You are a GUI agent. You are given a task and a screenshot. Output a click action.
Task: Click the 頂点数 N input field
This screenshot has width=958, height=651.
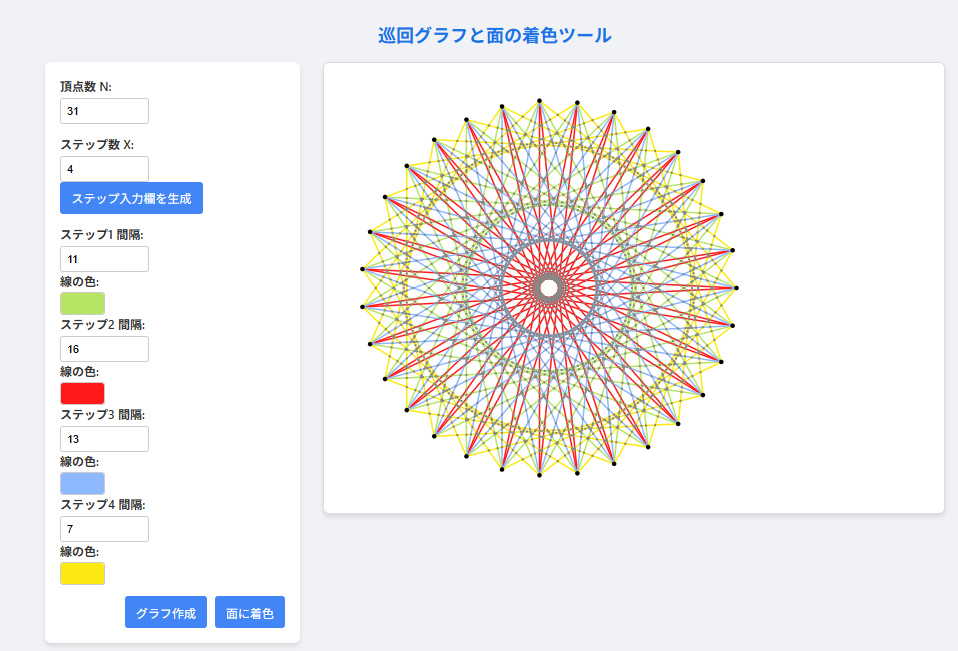[104, 111]
